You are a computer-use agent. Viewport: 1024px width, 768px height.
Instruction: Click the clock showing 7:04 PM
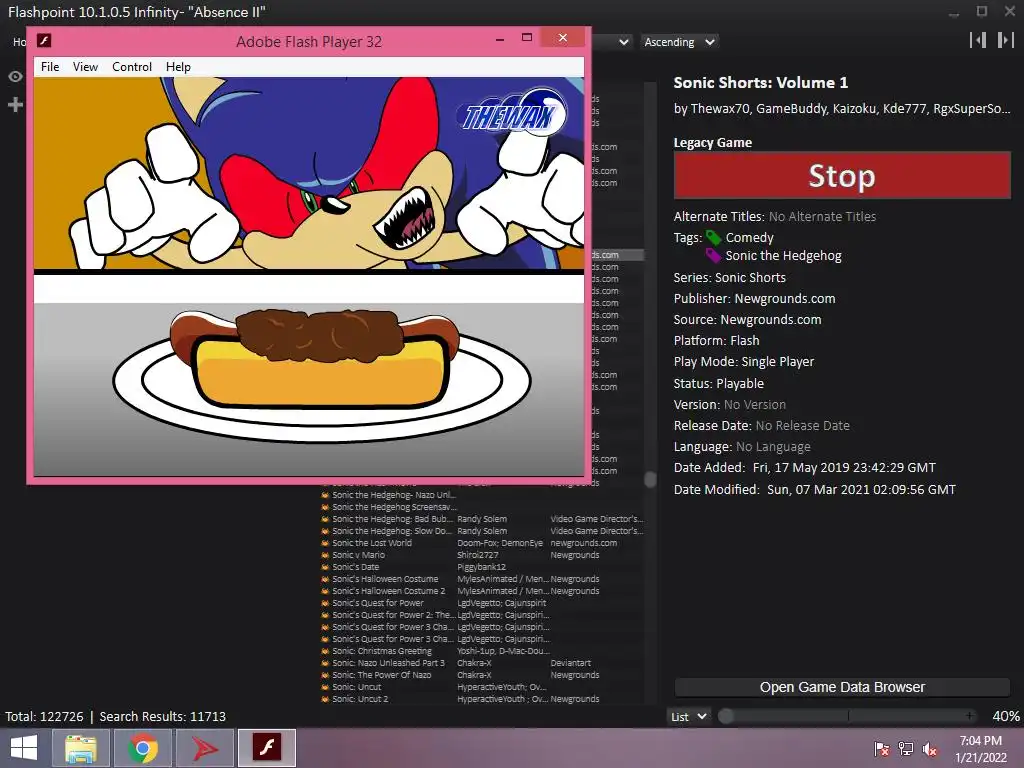click(x=981, y=741)
